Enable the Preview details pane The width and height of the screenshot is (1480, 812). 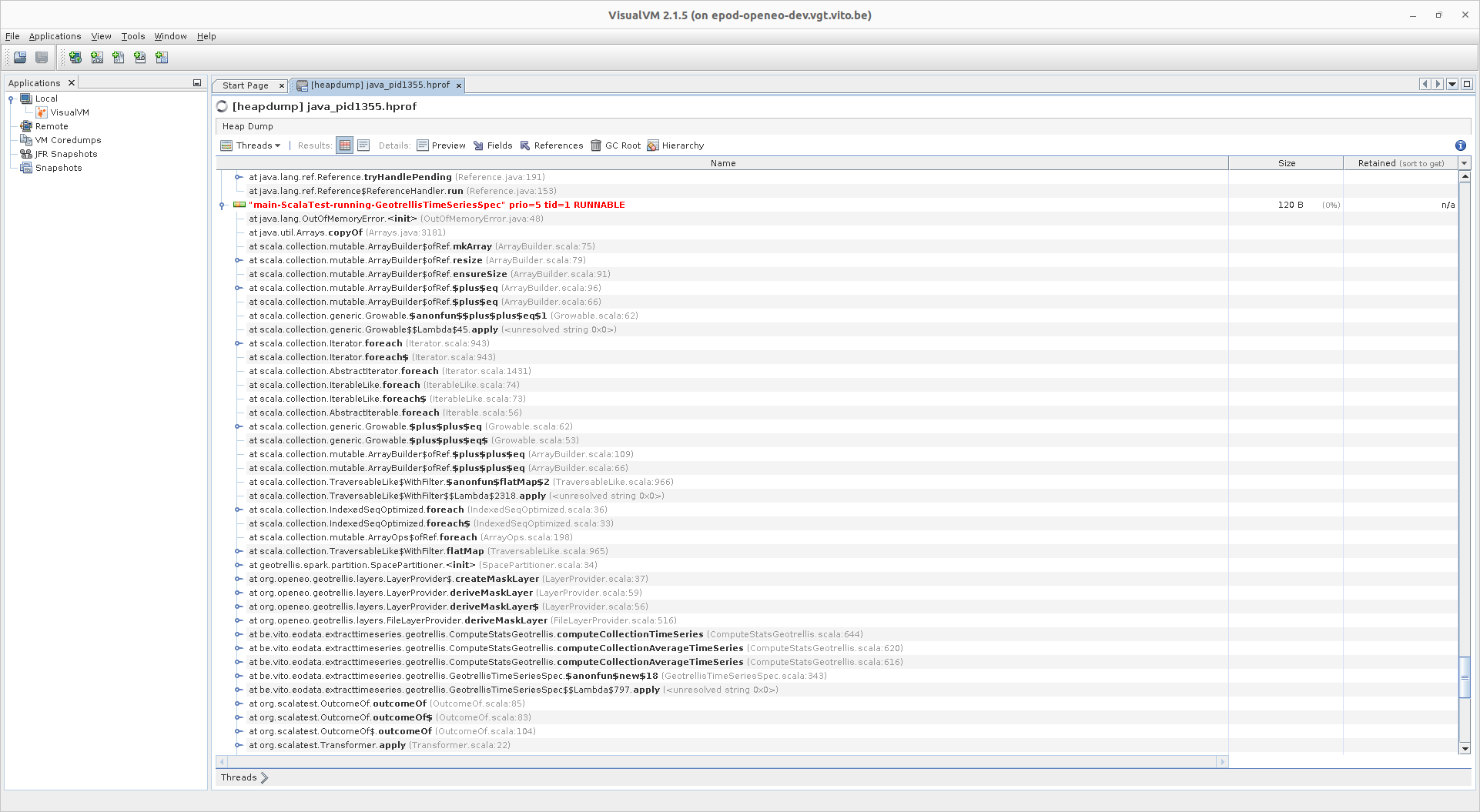tap(441, 145)
